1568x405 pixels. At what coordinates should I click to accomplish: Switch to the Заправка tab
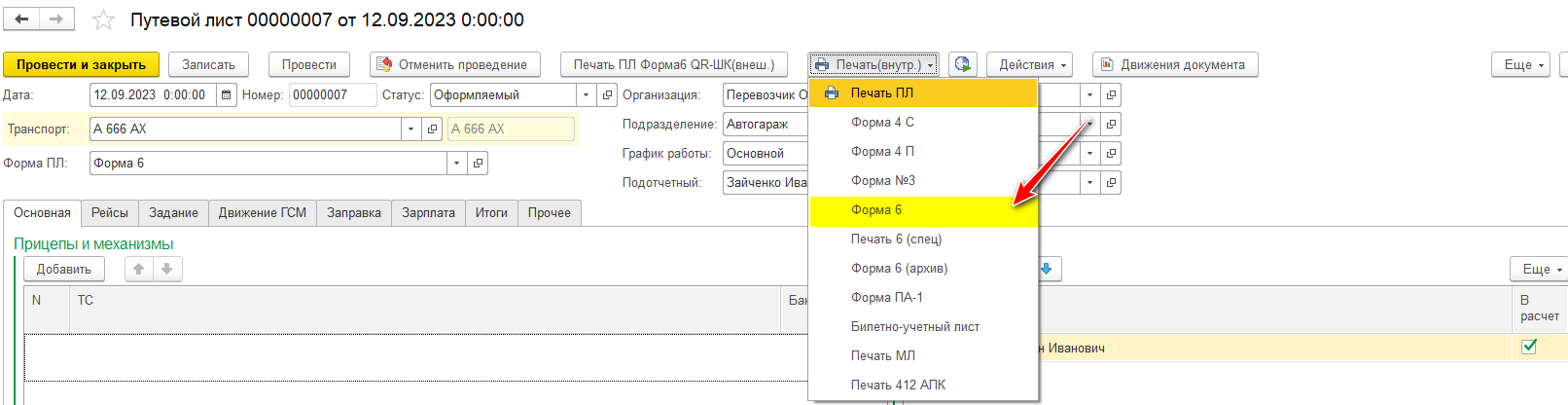tap(353, 212)
